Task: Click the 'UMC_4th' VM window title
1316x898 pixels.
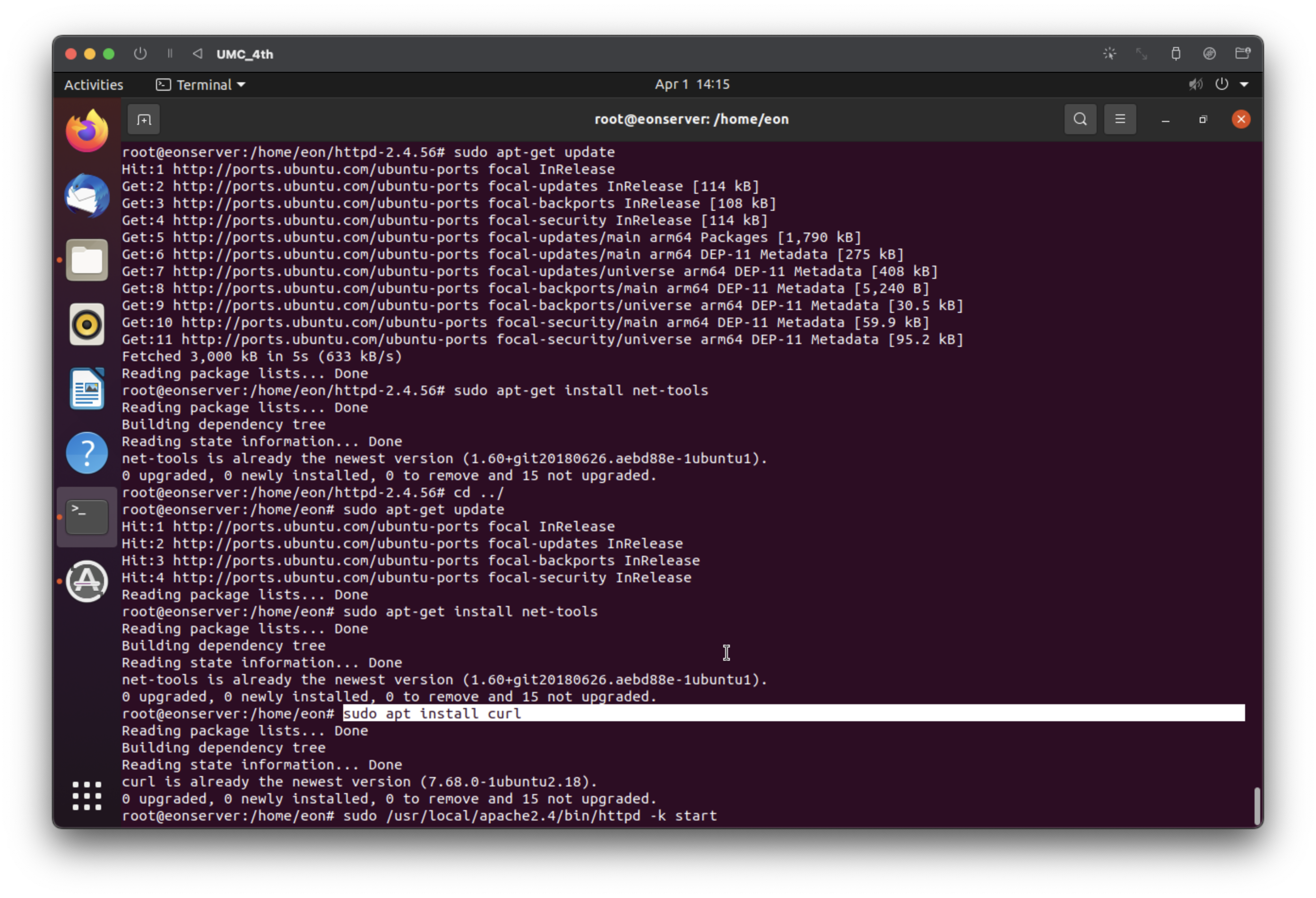Action: pyautogui.click(x=245, y=54)
